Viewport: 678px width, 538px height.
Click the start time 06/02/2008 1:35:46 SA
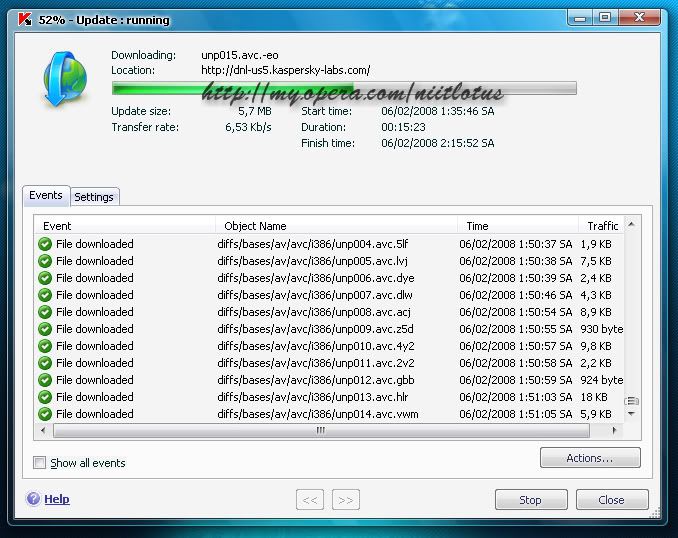point(438,111)
